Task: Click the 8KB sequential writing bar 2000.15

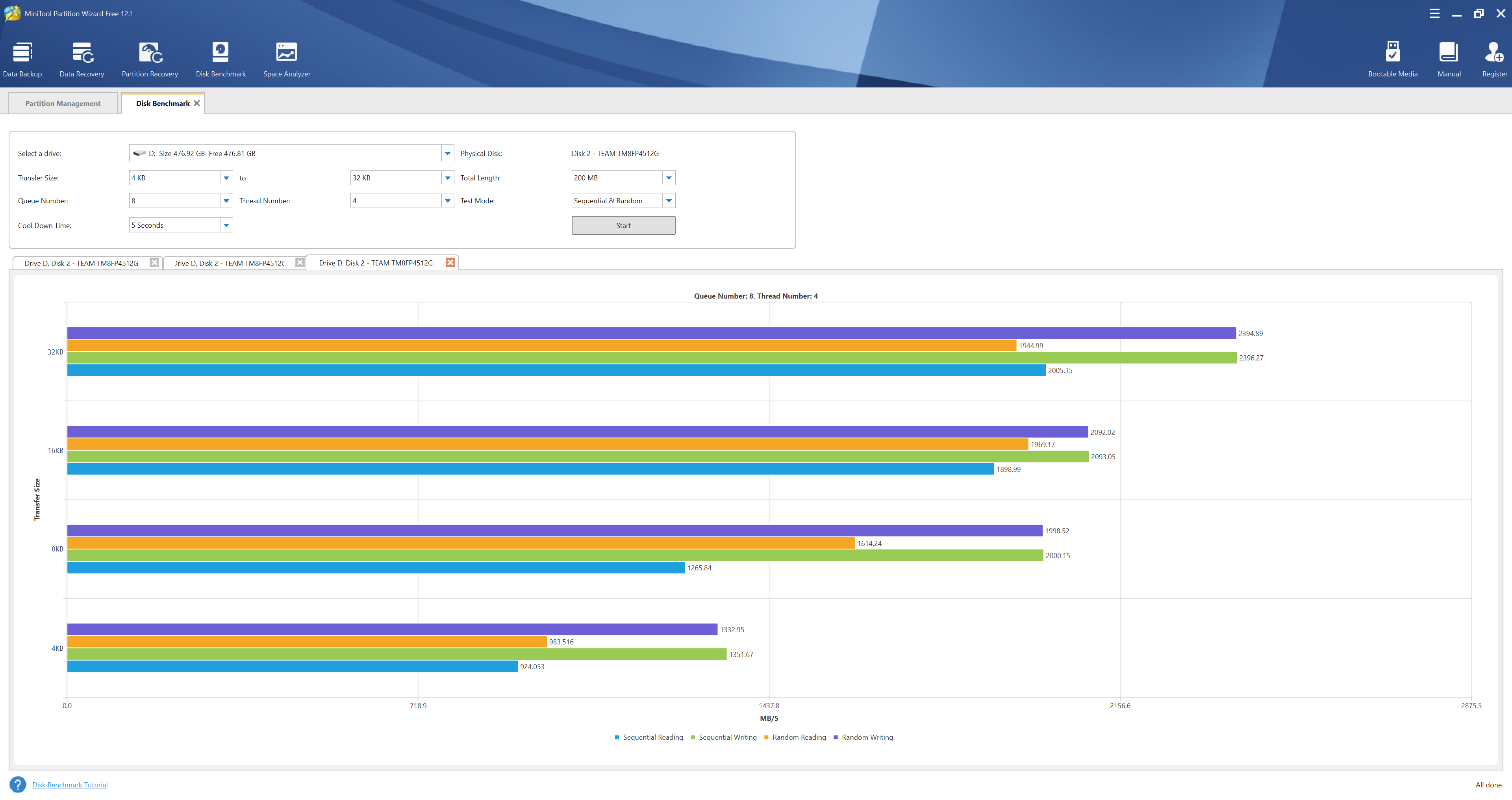Action: point(555,555)
